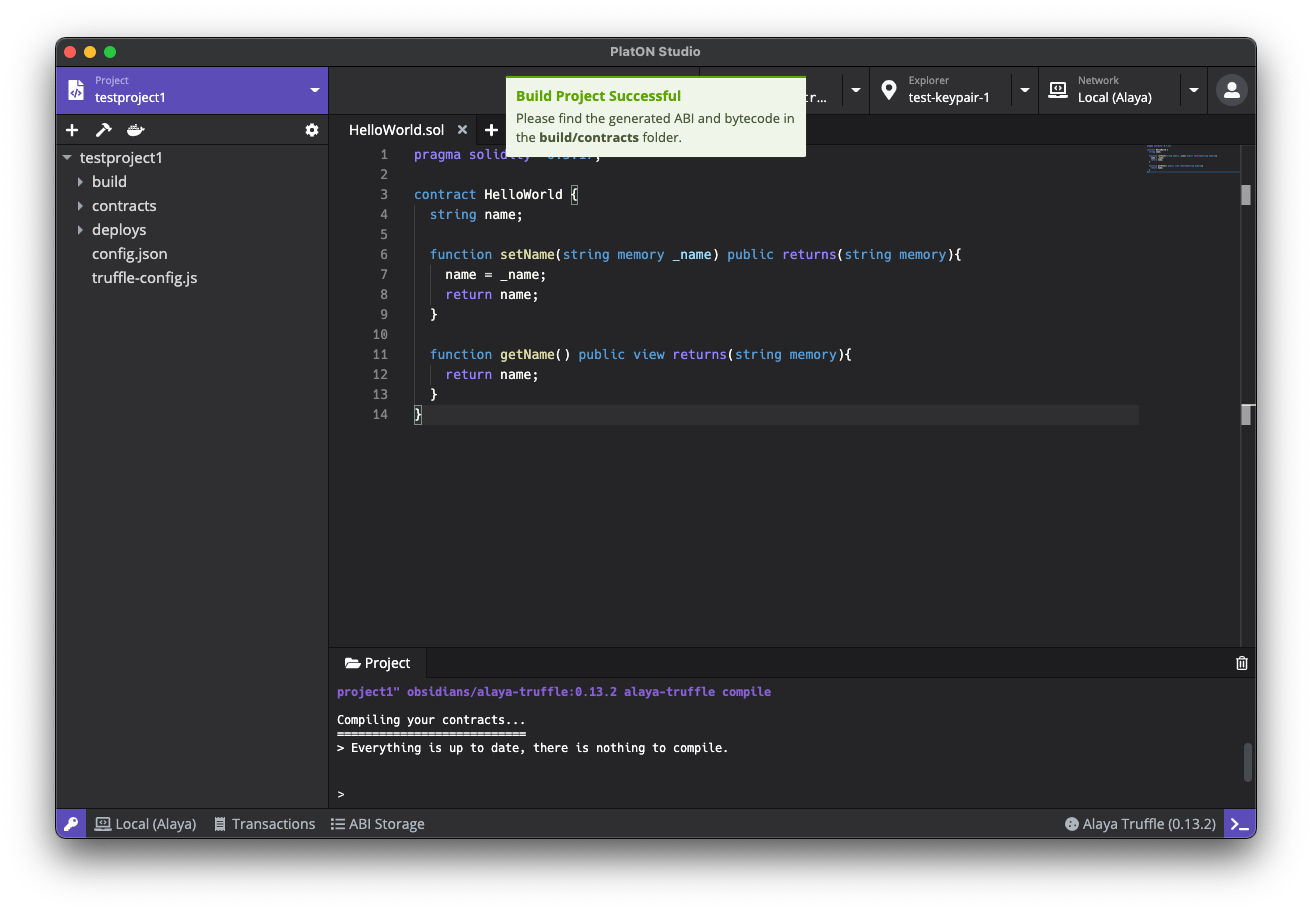
Task: Click line number 14 in the gutter
Action: 379,414
